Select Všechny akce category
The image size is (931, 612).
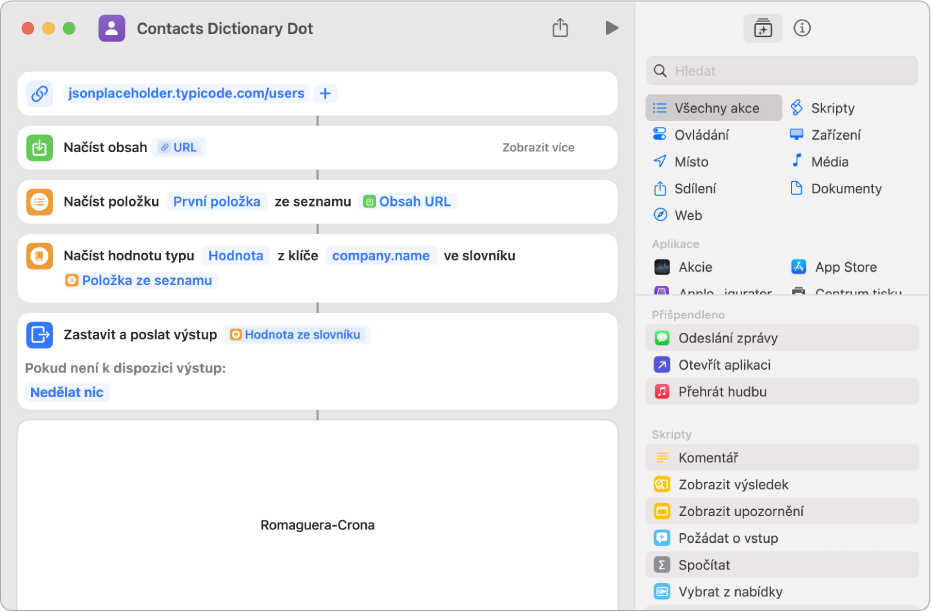point(715,108)
